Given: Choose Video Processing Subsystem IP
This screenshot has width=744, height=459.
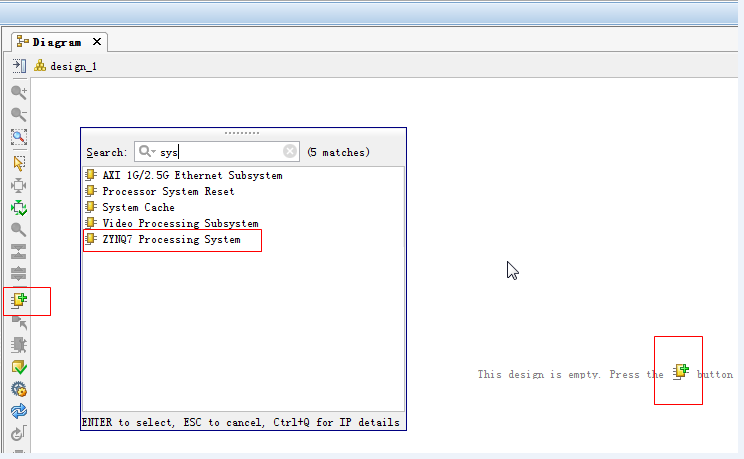Looking at the screenshot, I should [180, 224].
